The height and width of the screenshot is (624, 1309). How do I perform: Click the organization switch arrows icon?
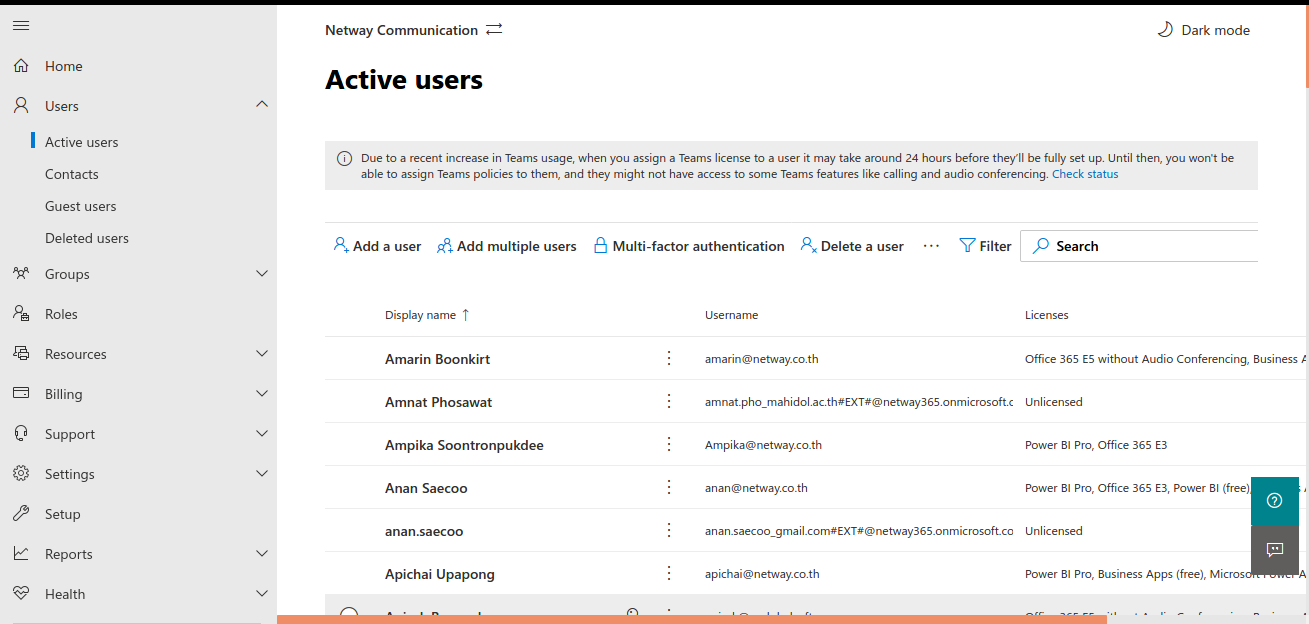pos(494,30)
